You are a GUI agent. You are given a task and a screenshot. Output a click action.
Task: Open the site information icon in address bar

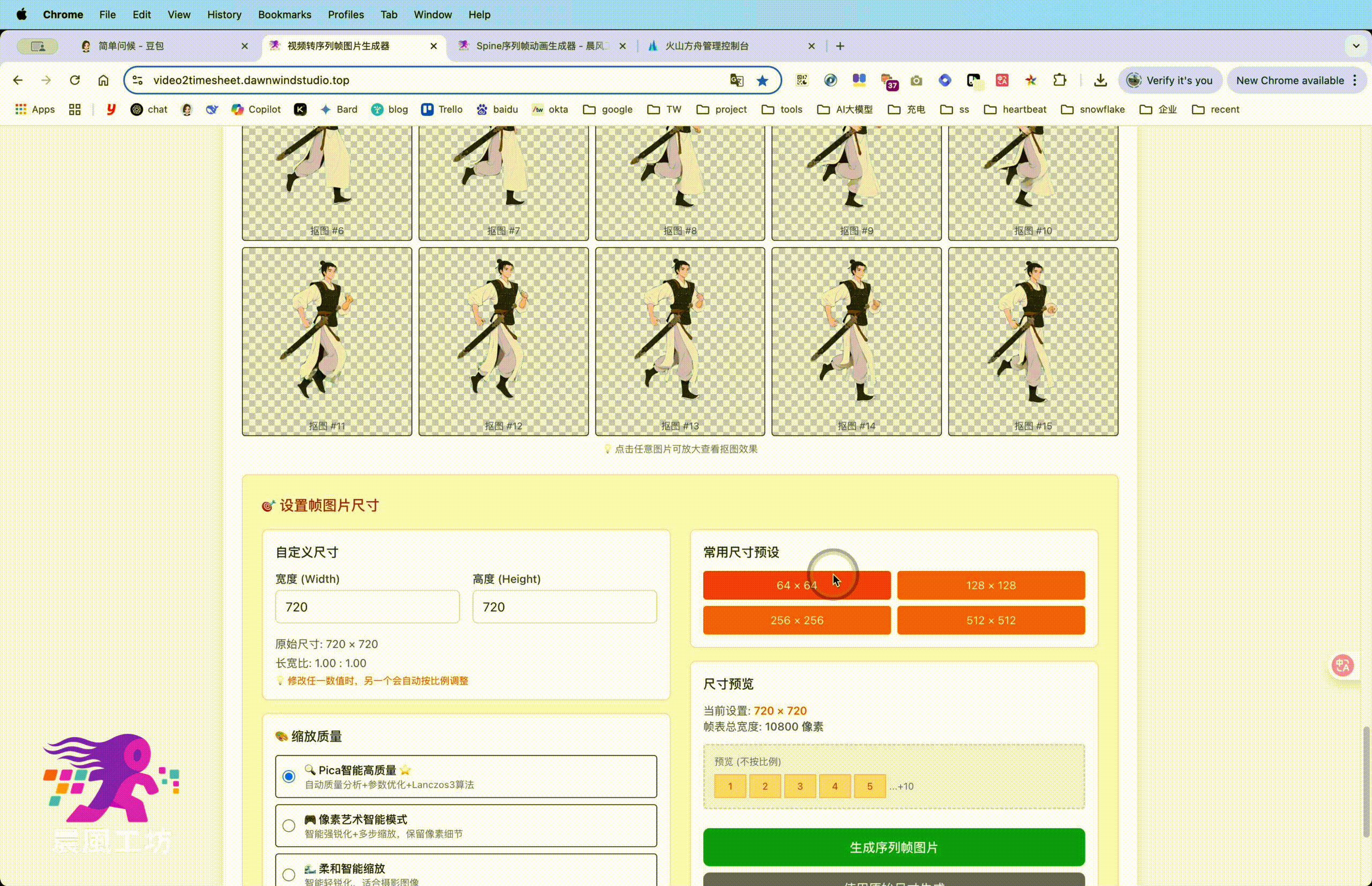tap(138, 80)
